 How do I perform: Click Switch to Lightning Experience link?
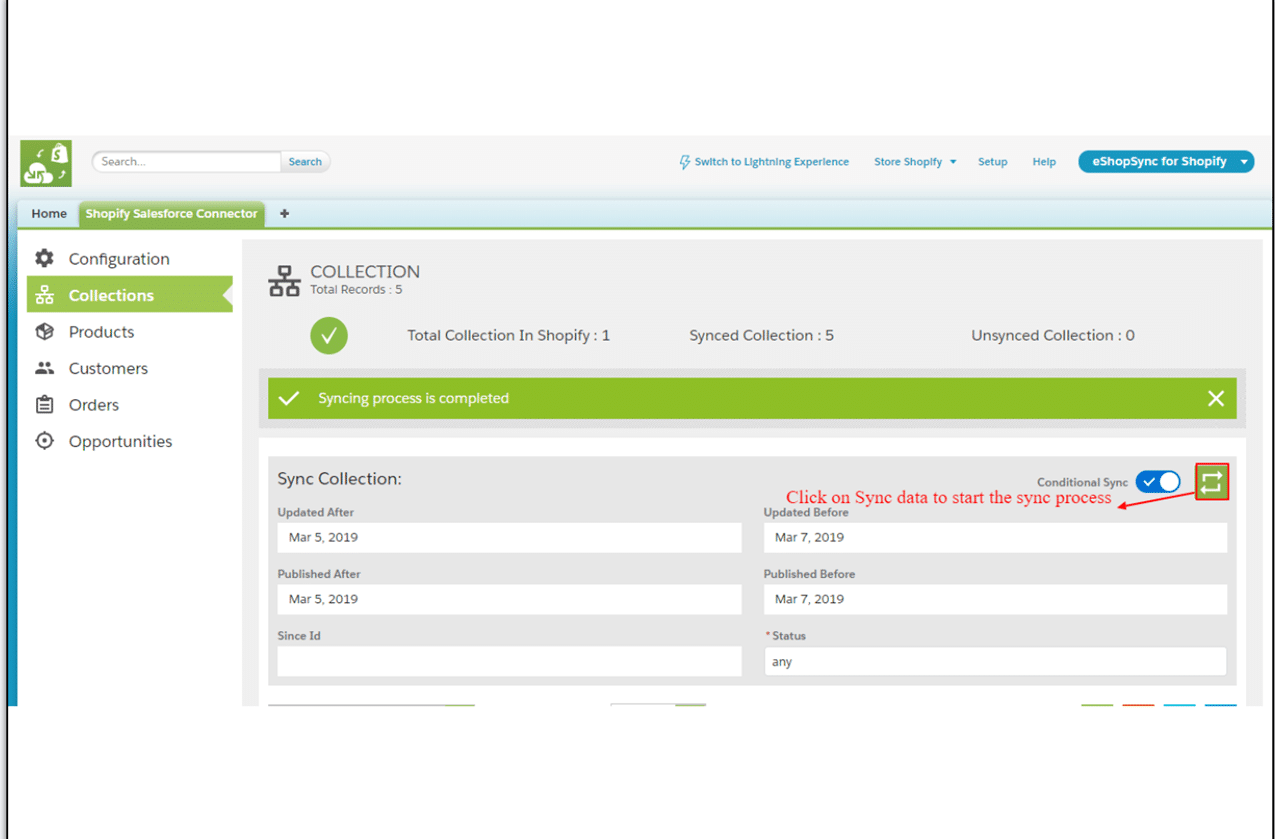771,162
